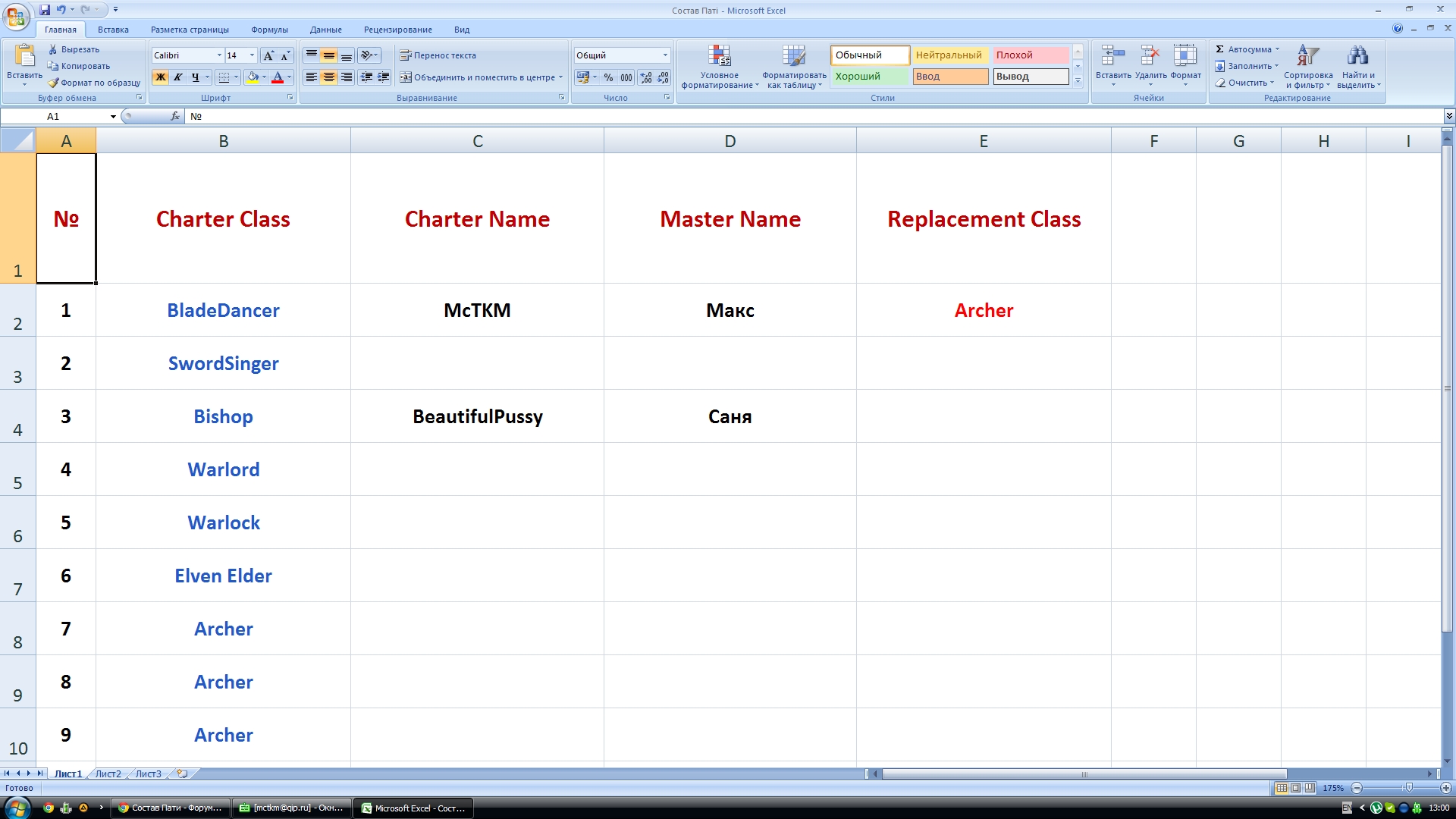The width and height of the screenshot is (1456, 819).
Task: Expand the Name Box dropdown arrow
Action: click(113, 117)
